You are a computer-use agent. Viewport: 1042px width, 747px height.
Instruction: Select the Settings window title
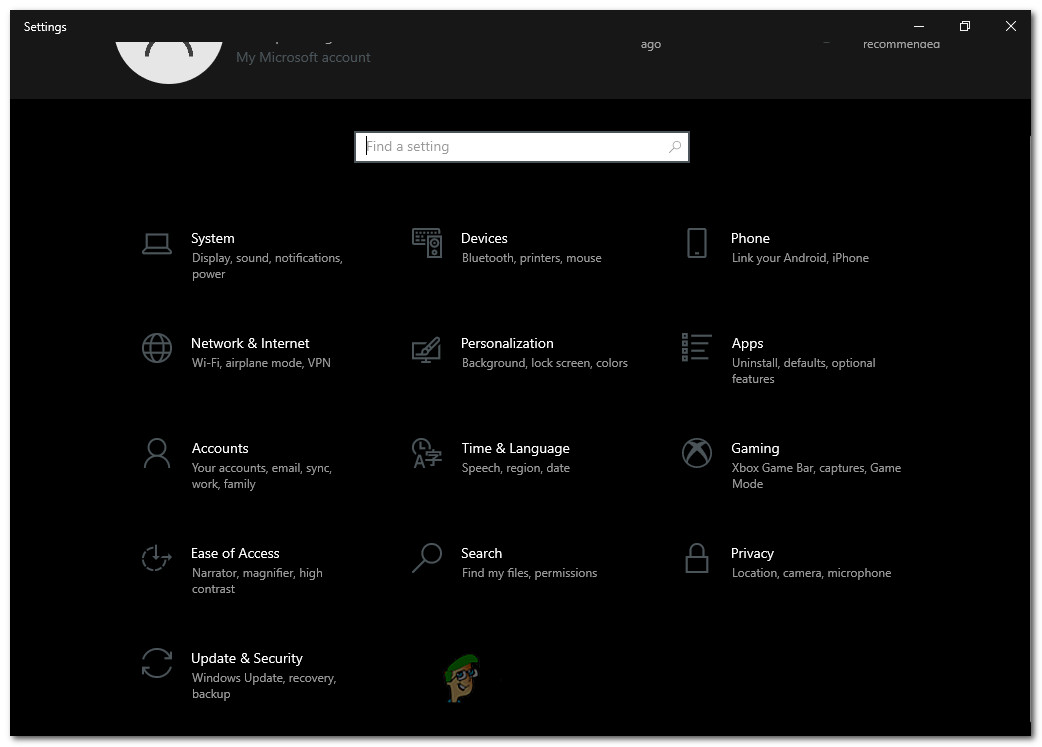[45, 27]
